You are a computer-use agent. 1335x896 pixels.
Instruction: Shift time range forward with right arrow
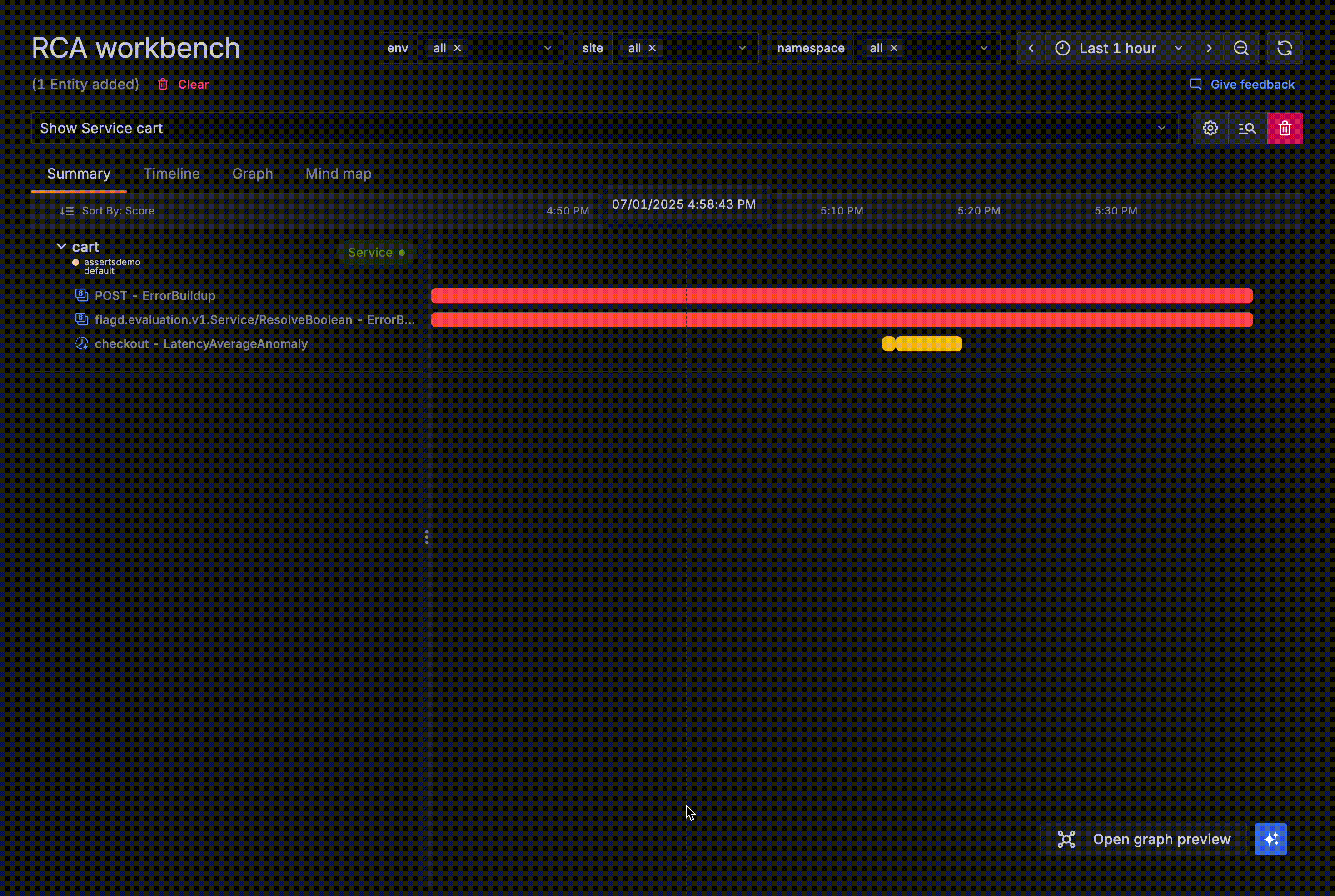pos(1209,48)
